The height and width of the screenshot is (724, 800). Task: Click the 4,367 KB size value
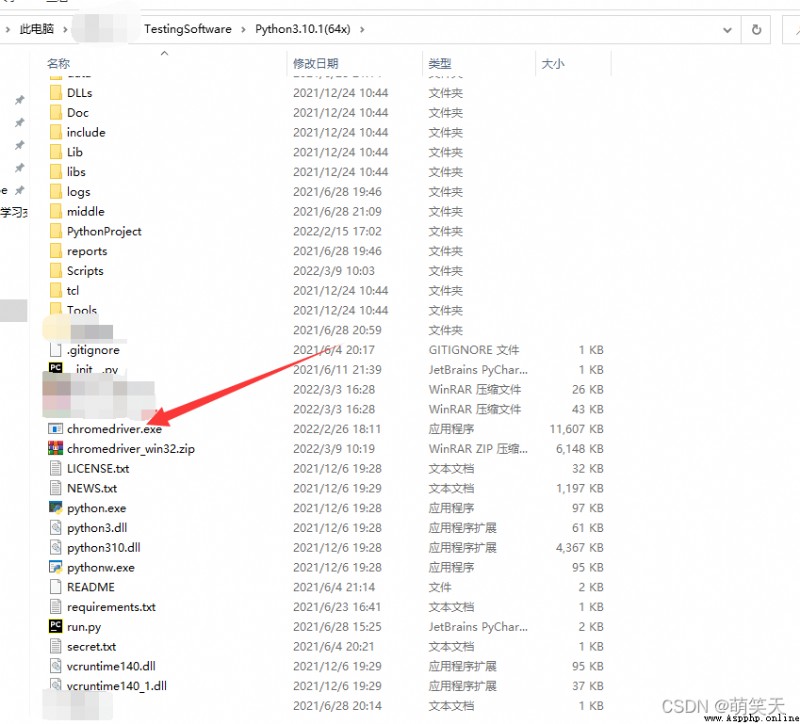pos(580,548)
